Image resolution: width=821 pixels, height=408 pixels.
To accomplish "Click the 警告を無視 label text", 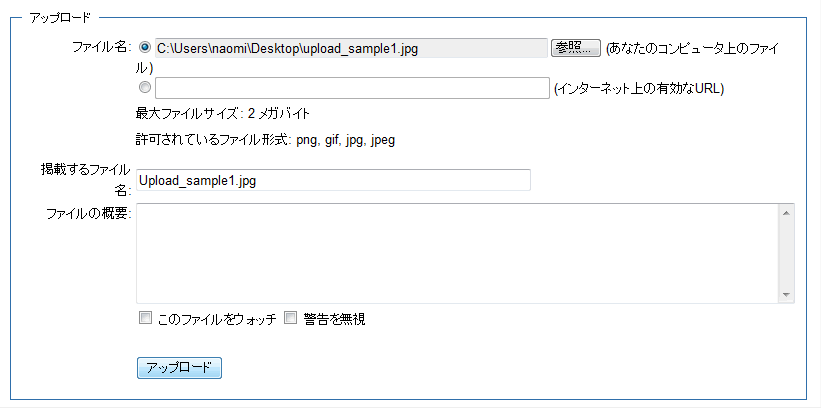I will point(334,319).
